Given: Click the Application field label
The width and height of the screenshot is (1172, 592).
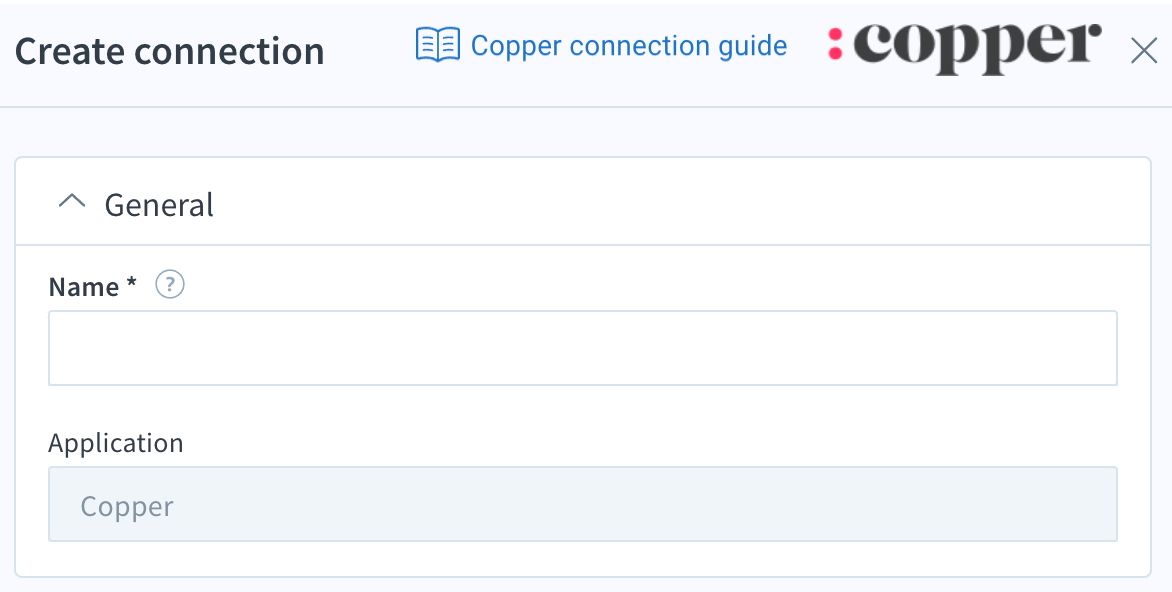Looking at the screenshot, I should click(x=116, y=443).
